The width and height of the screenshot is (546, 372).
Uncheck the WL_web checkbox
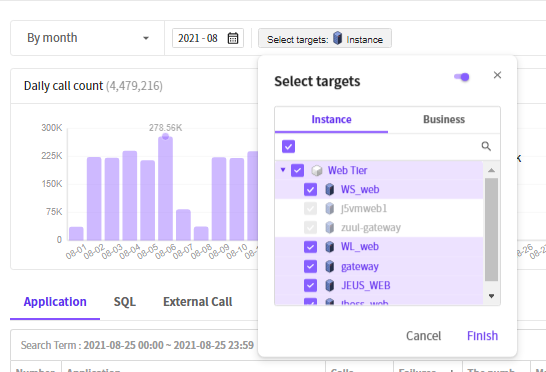pyautogui.click(x=310, y=247)
